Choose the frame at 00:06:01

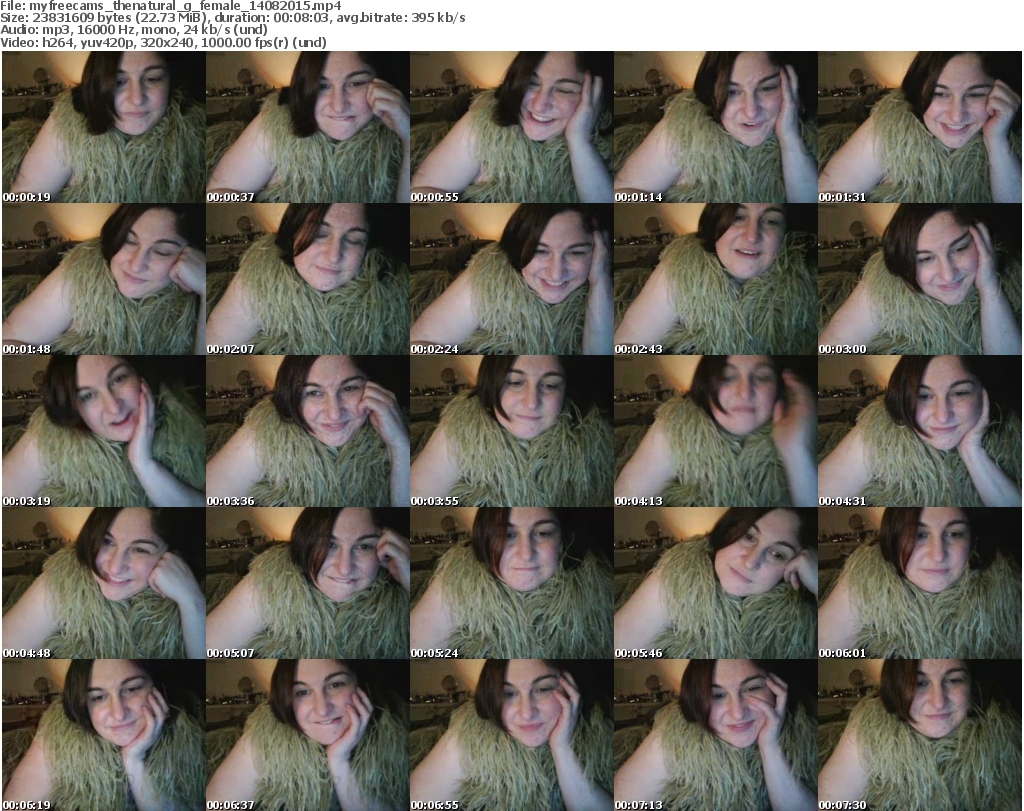(x=920, y=583)
